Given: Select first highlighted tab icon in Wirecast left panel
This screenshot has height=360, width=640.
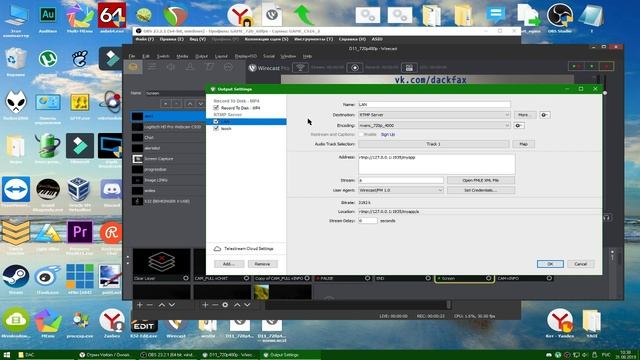Looking at the screenshot, I should (133, 67).
